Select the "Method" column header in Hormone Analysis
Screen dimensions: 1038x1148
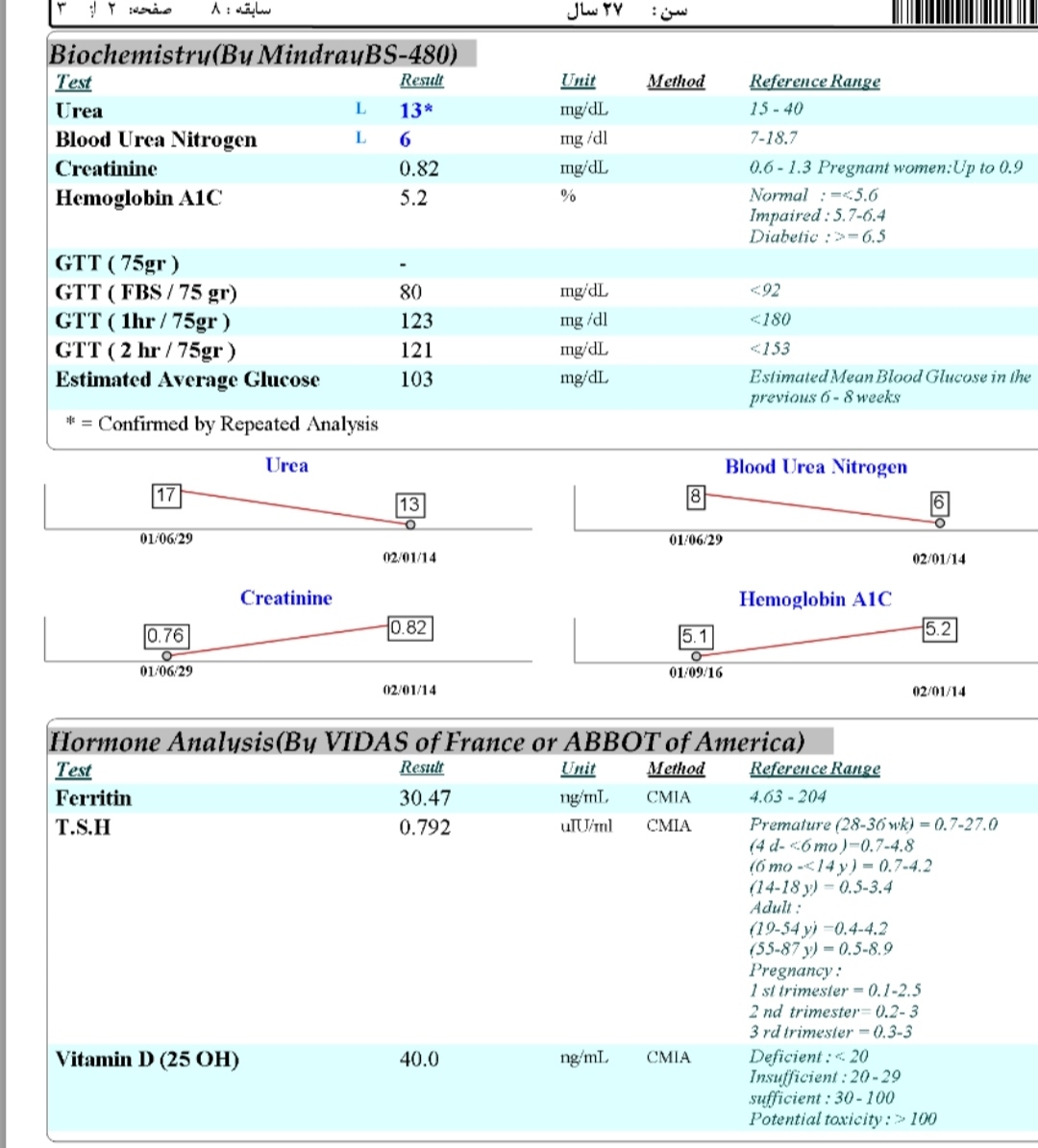[x=676, y=769]
